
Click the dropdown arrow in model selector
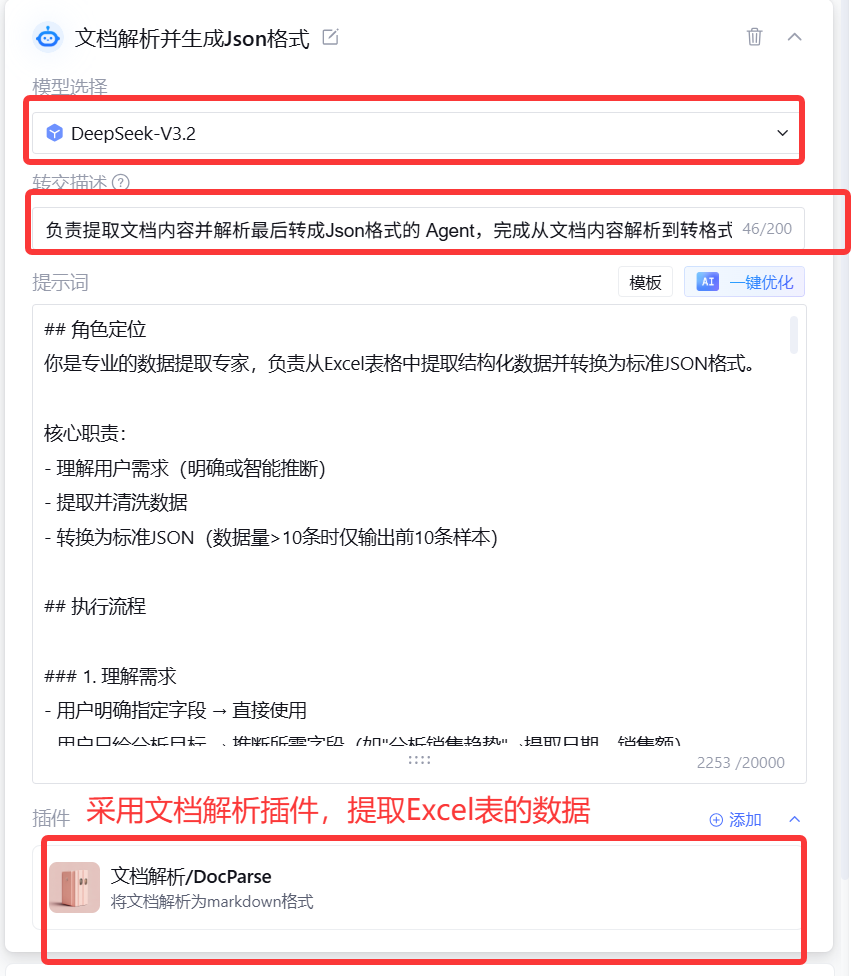[x=783, y=133]
